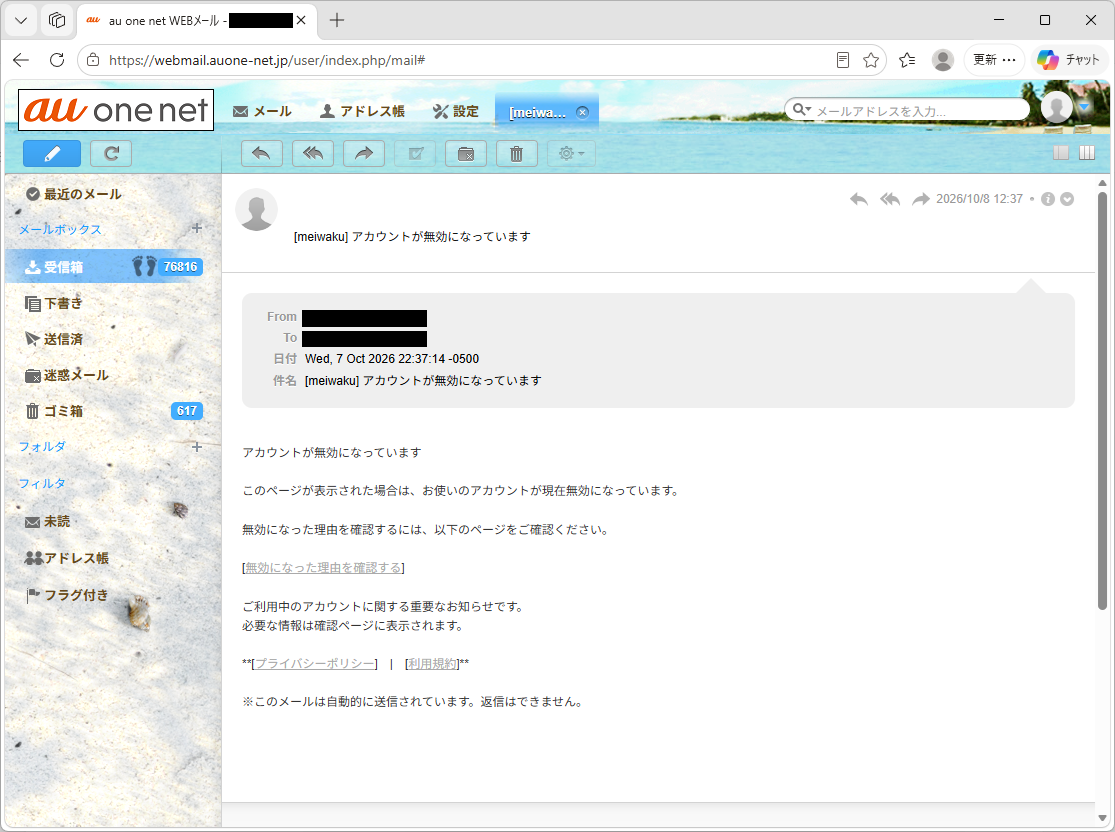1115x832 pixels.
Task: Click the sender avatar in message header
Action: (256, 210)
